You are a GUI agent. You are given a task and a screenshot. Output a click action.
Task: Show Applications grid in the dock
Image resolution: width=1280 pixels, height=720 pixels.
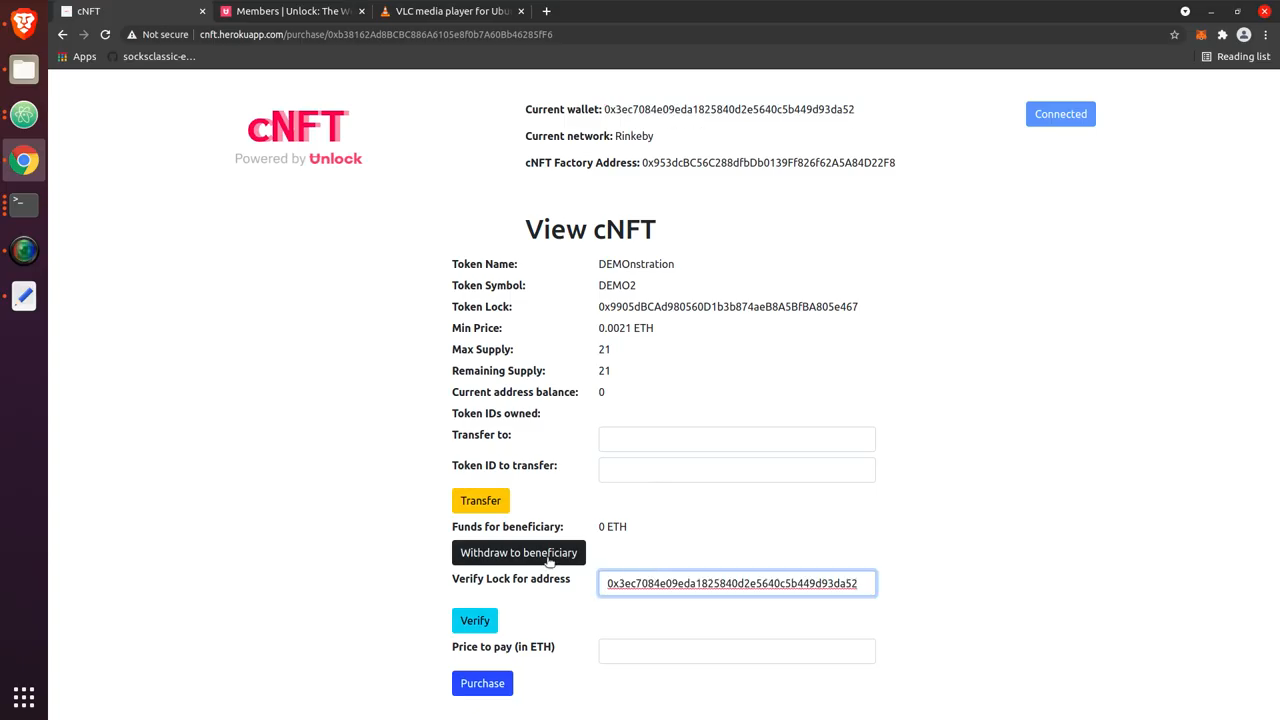click(x=24, y=697)
